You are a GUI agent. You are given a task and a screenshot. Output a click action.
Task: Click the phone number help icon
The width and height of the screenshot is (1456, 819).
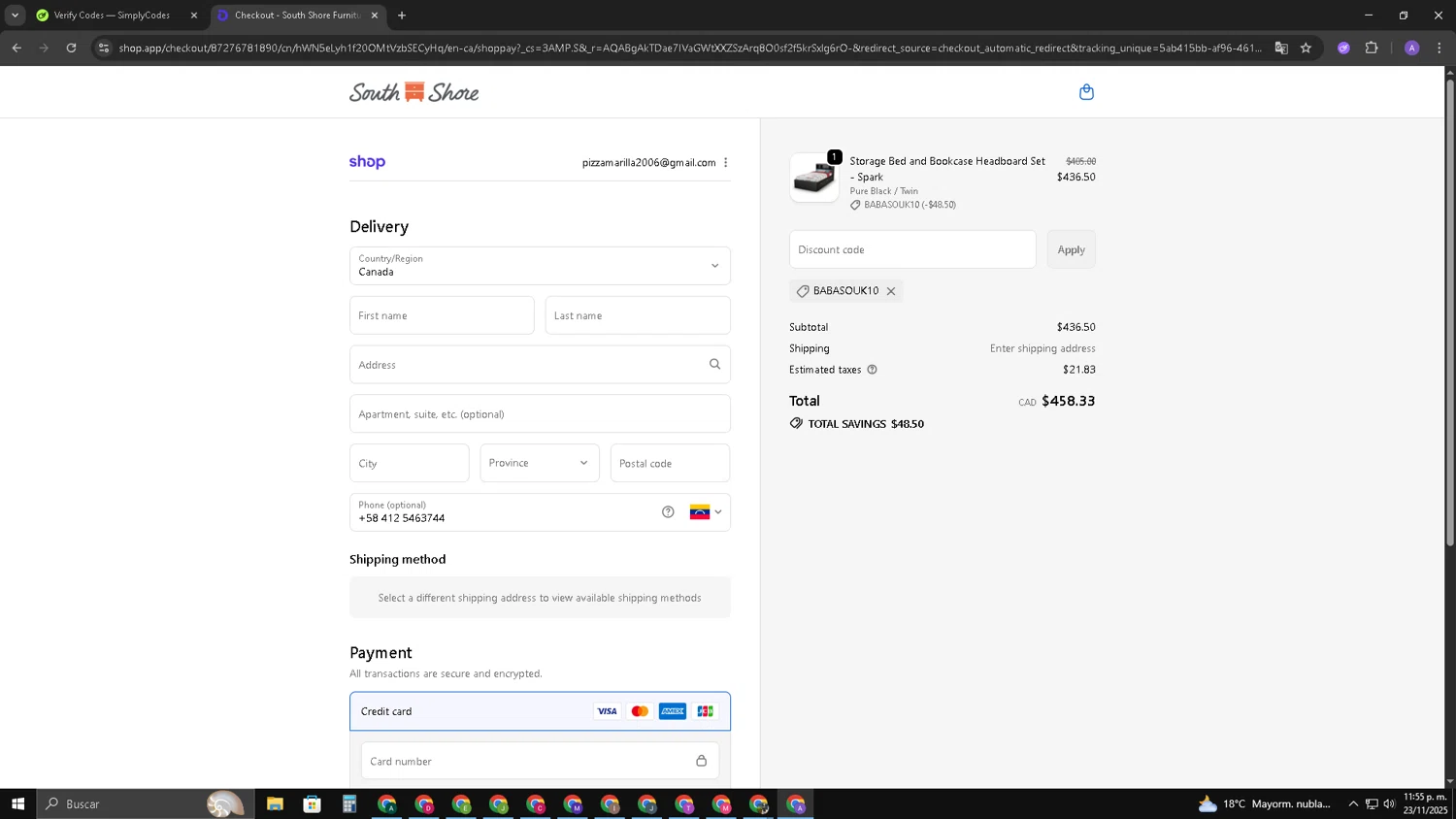click(668, 512)
